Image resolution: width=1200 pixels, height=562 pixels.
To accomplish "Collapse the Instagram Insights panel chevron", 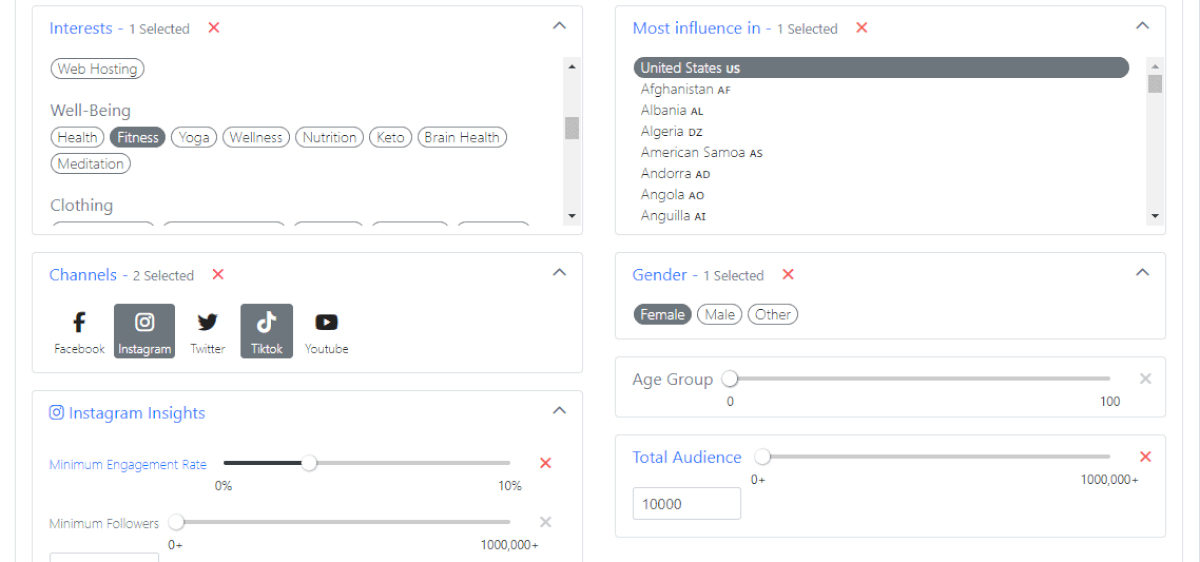I will 560,410.
